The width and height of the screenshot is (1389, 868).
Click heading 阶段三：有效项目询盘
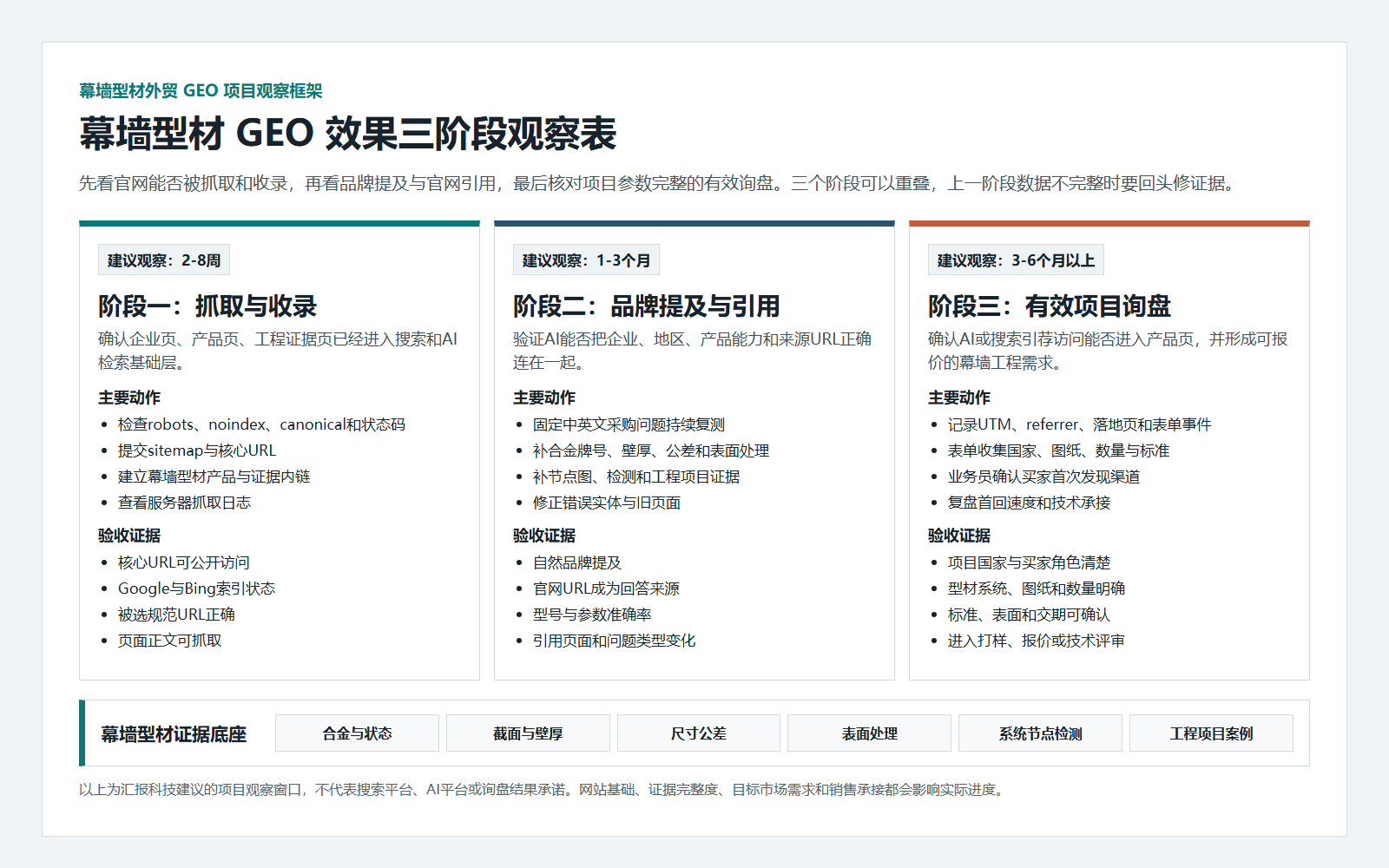1050,306
